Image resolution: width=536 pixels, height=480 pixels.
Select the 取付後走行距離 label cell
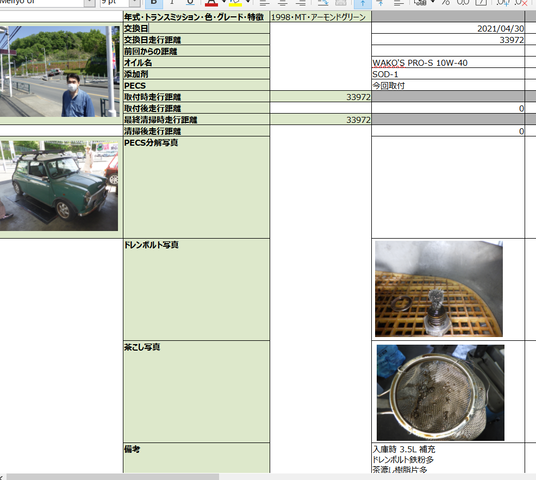[197, 108]
